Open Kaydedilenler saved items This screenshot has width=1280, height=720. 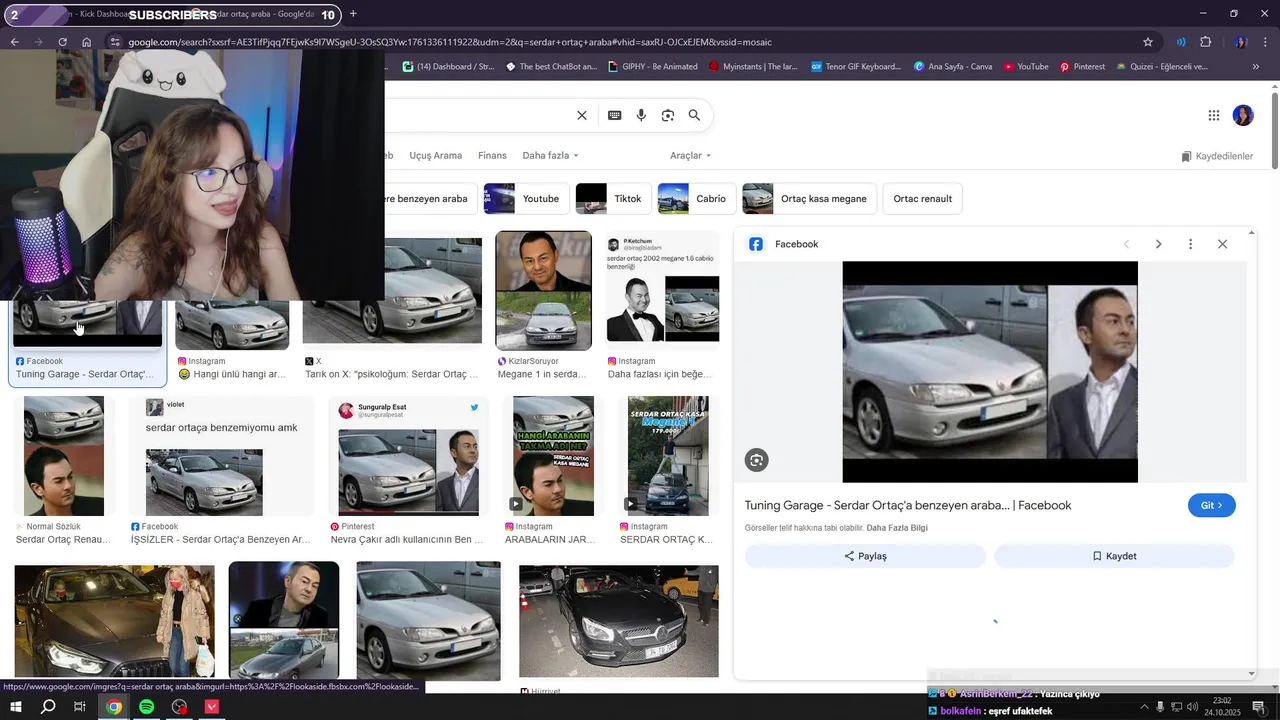point(1217,157)
